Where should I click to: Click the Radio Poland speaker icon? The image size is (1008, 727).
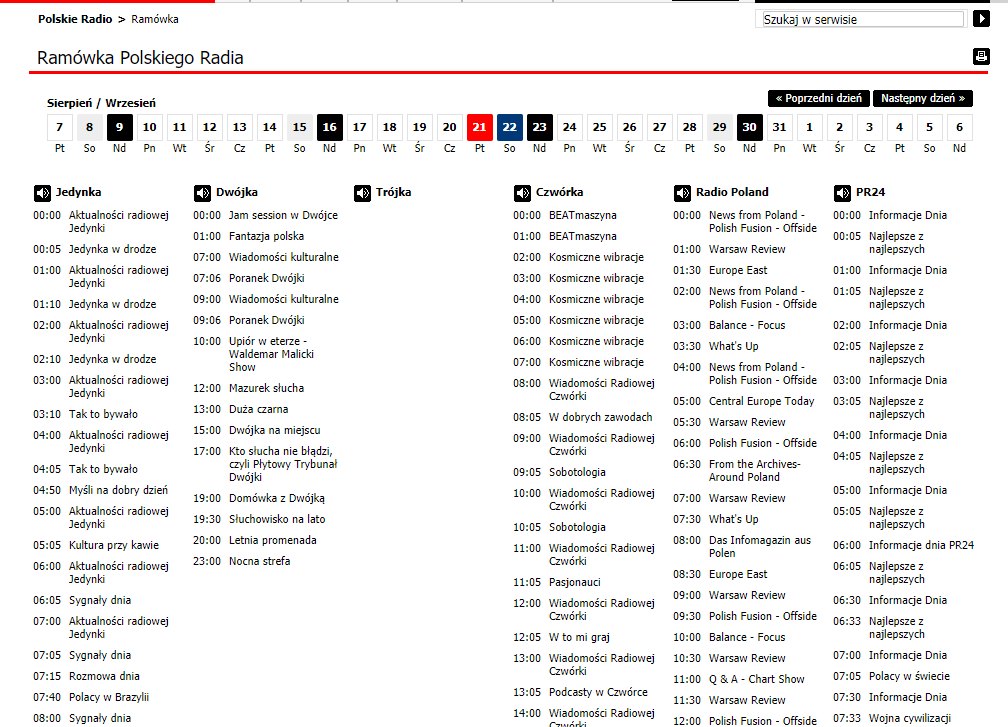[682, 193]
